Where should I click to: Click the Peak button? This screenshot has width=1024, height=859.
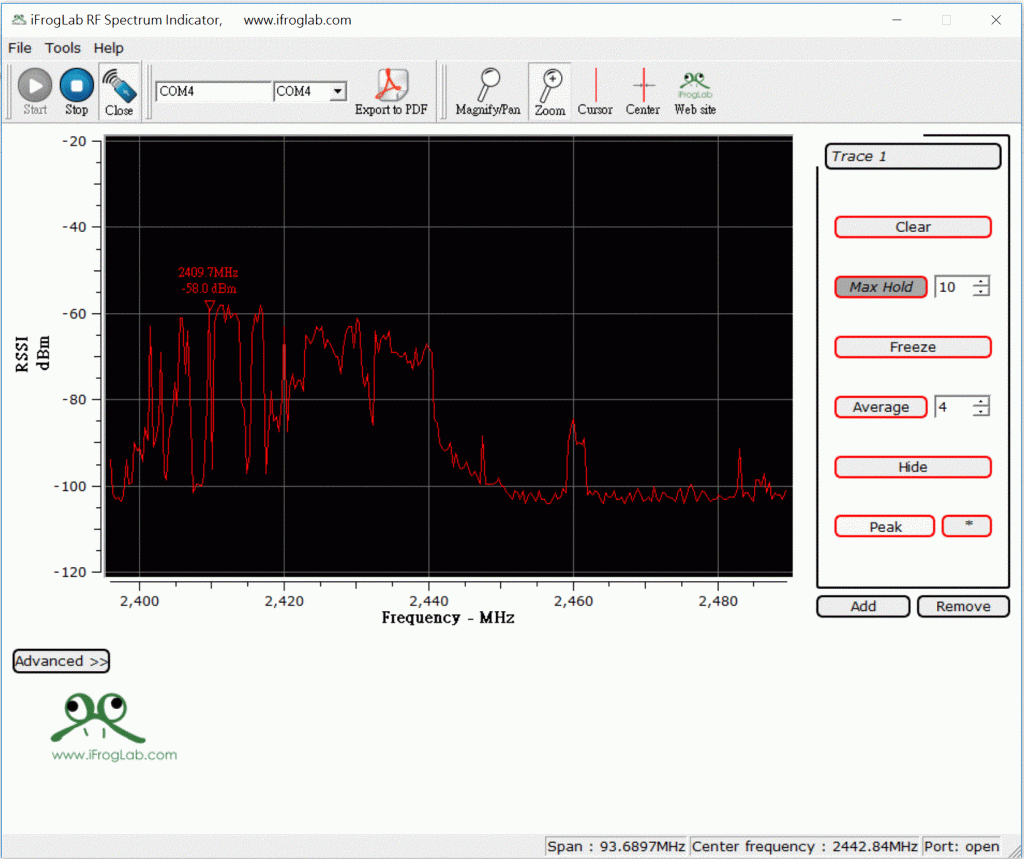pos(884,527)
